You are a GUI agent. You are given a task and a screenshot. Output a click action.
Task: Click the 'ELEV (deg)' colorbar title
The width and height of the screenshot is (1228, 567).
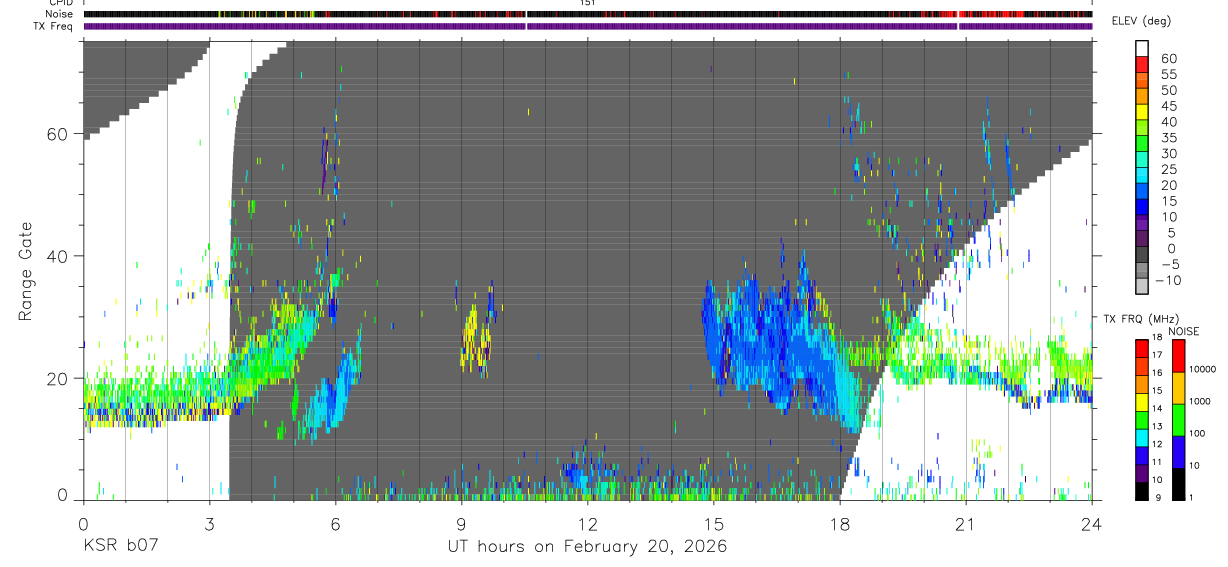point(1141,21)
